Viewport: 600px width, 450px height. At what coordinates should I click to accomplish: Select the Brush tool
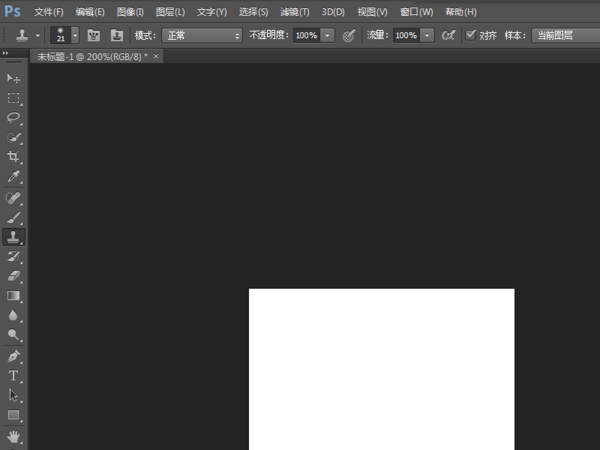click(x=13, y=217)
